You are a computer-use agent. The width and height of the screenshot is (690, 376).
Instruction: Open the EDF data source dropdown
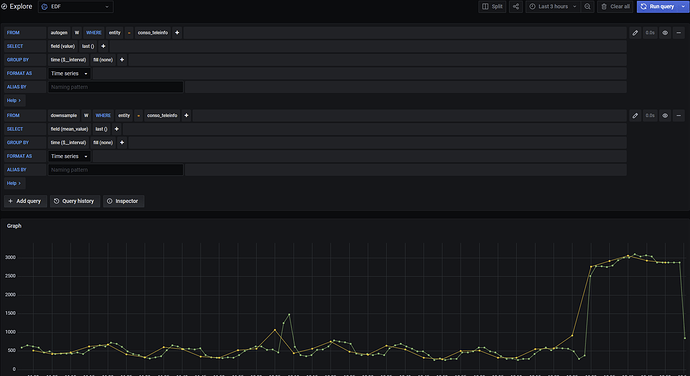tap(76, 7)
